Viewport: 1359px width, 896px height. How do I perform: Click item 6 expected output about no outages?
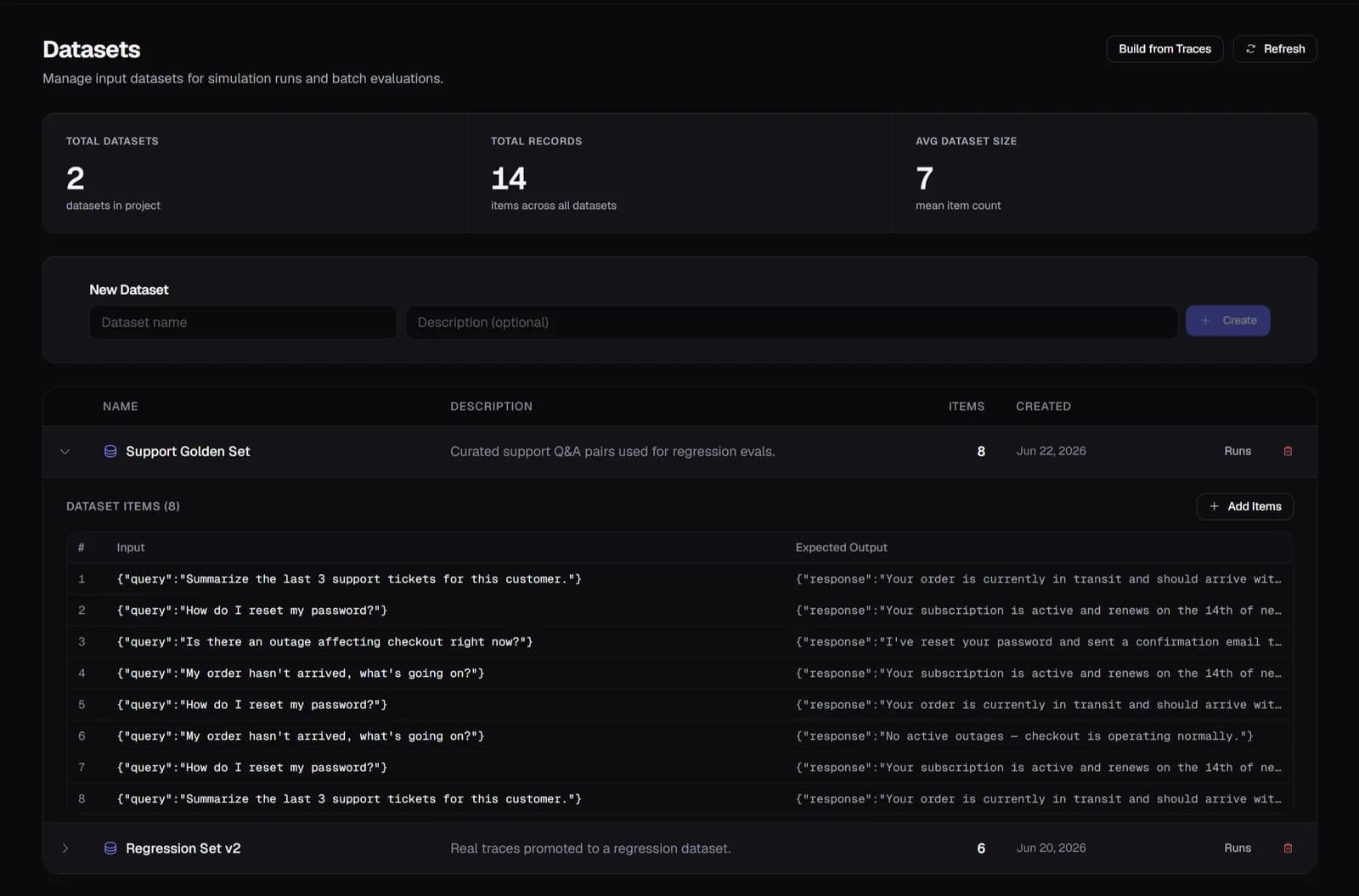pyautogui.click(x=1024, y=735)
